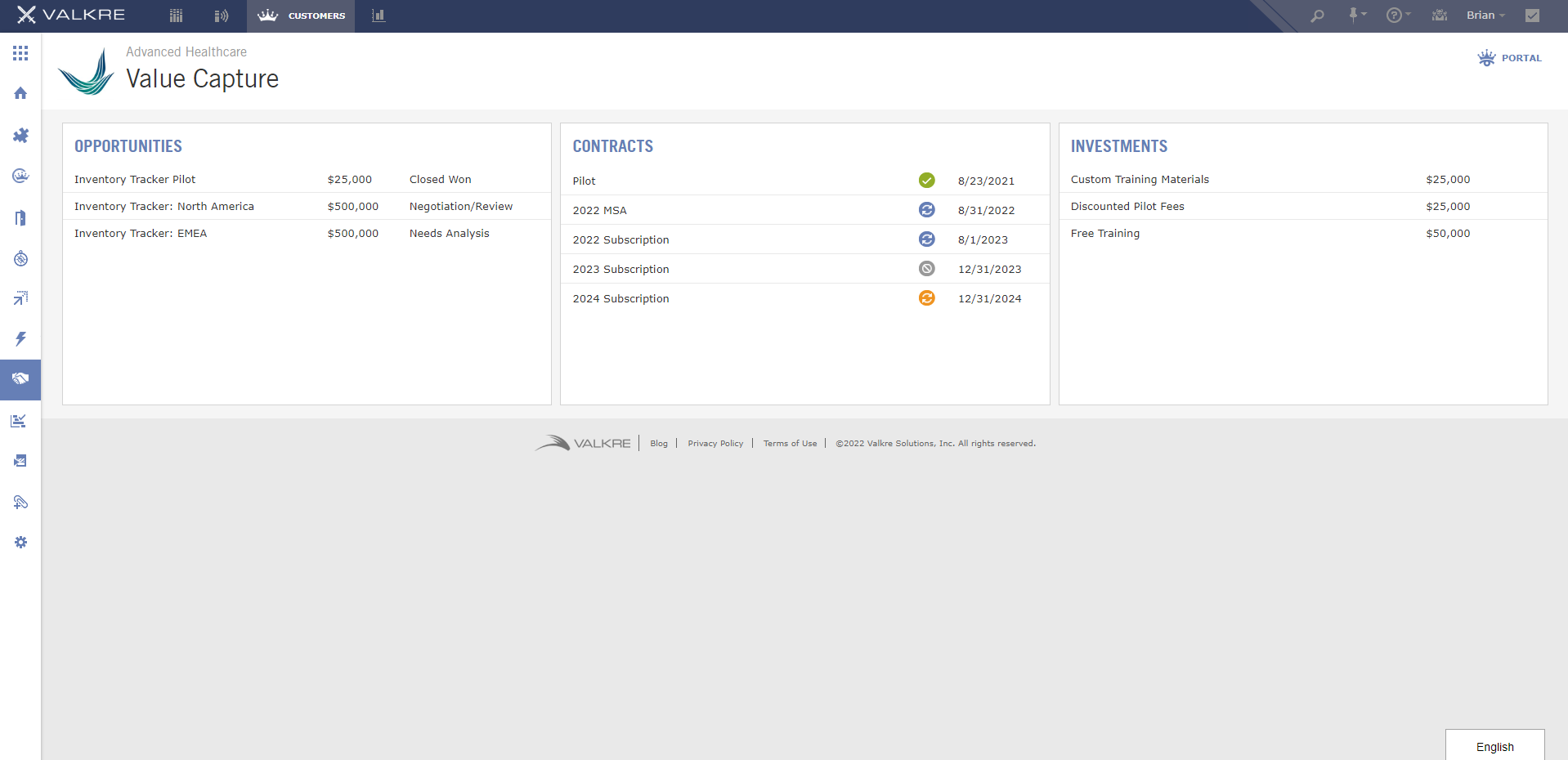1568x760 pixels.
Task: Open Custom Training Materials investment
Action: click(1140, 180)
